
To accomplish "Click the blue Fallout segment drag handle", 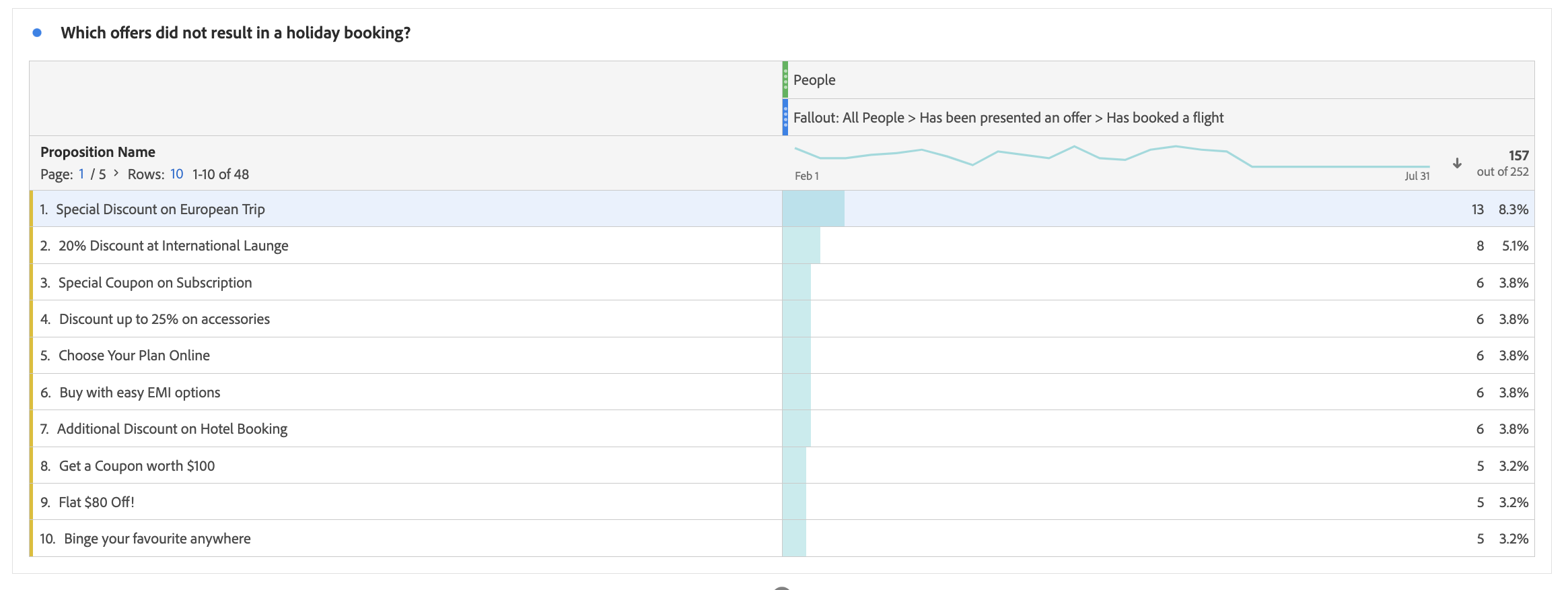I will (x=785, y=117).
